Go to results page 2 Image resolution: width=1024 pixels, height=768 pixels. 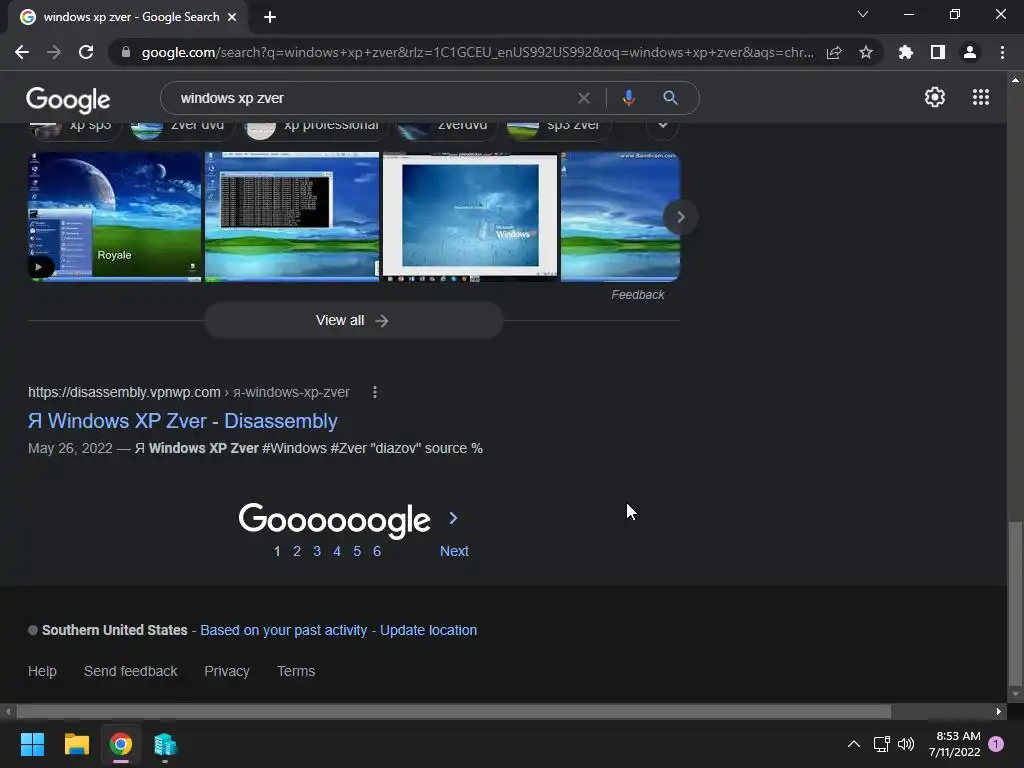pyautogui.click(x=296, y=551)
